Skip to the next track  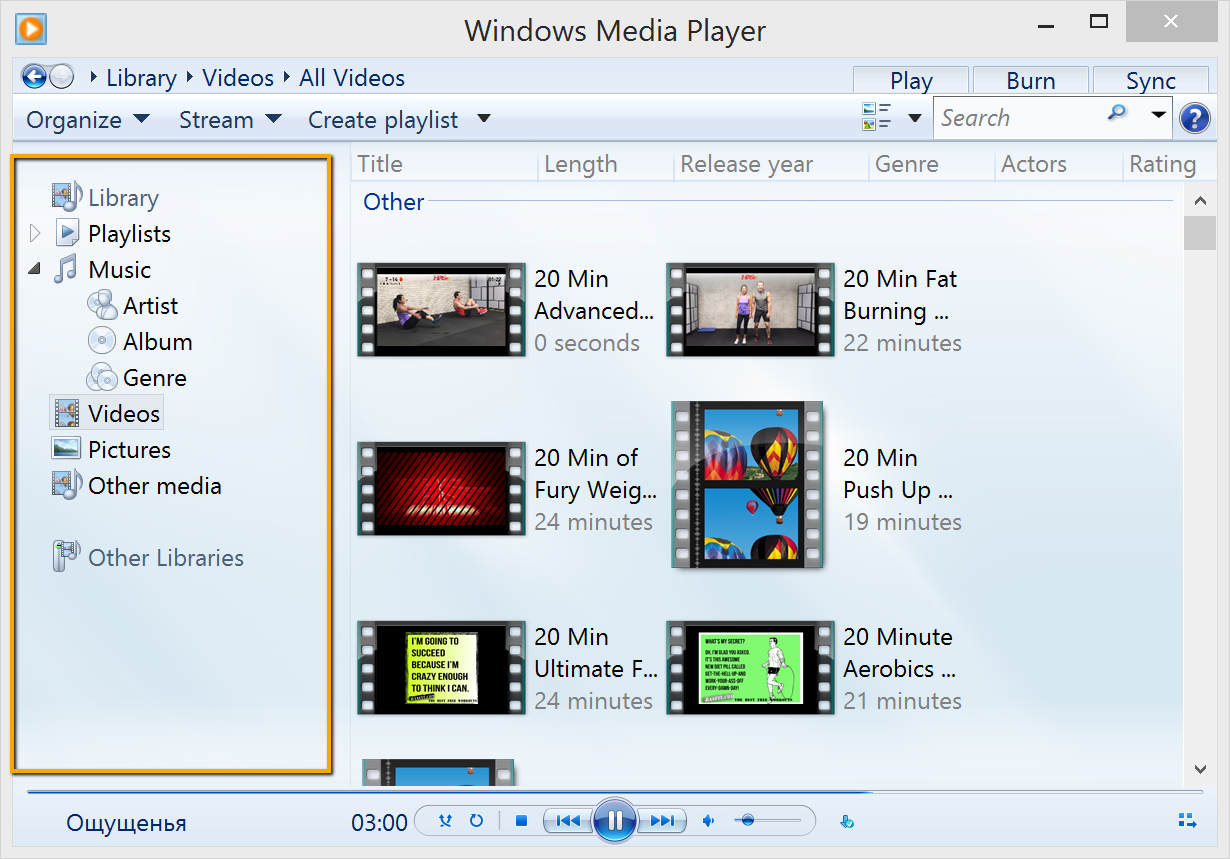click(x=662, y=821)
